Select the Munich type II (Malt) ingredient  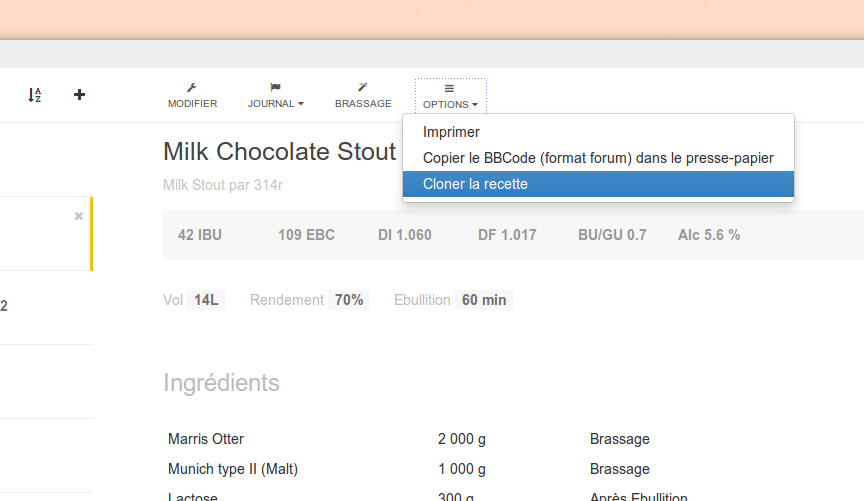233,469
